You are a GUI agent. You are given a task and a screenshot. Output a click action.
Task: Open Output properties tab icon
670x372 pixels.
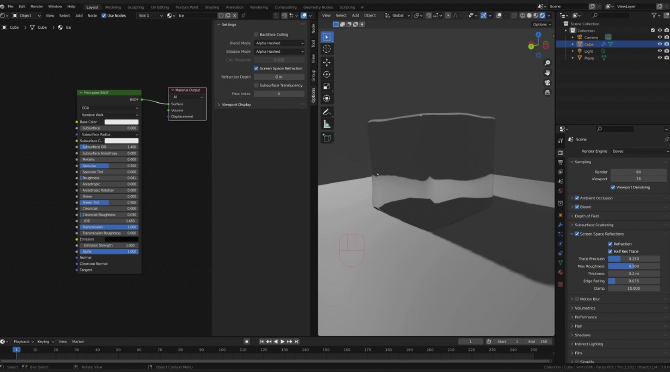(561, 162)
